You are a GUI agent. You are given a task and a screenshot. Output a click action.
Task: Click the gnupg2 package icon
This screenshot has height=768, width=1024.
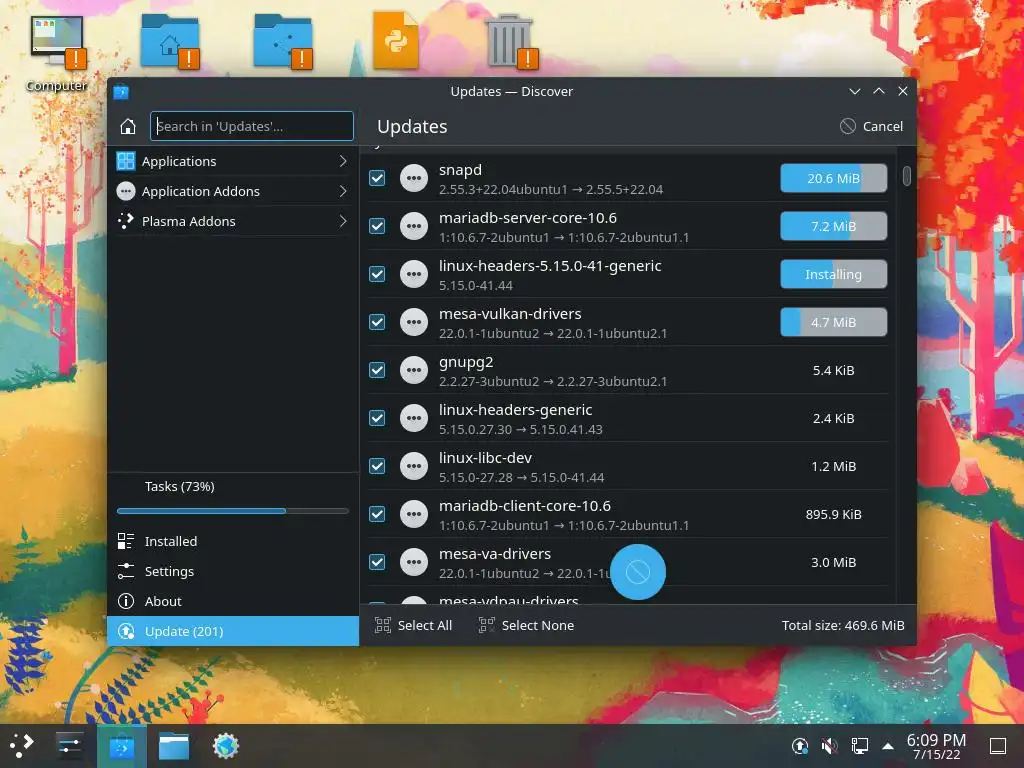click(414, 370)
